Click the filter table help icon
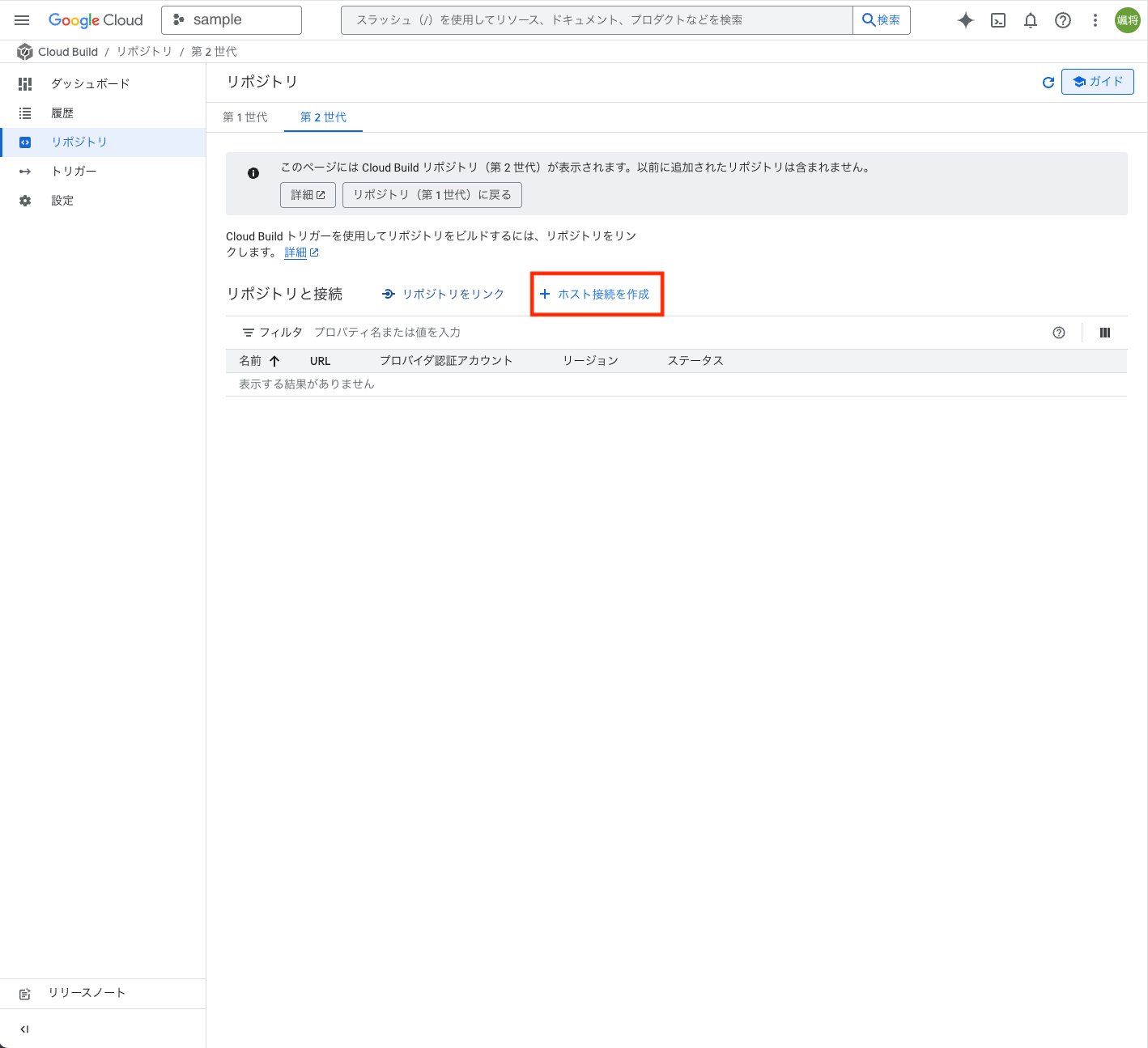This screenshot has width=1148, height=1048. (1059, 333)
